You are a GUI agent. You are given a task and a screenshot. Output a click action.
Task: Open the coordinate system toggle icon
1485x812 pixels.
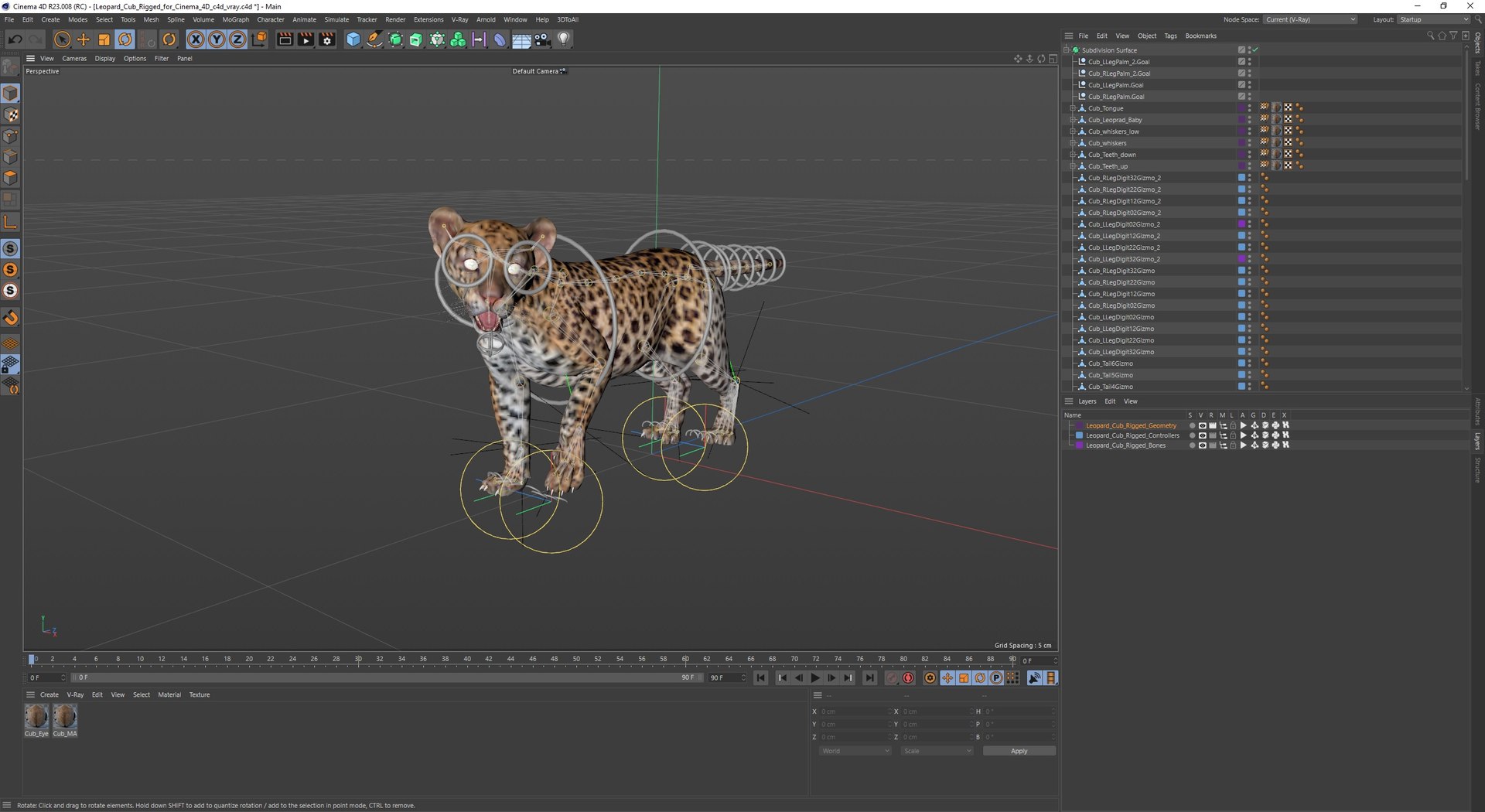(259, 39)
